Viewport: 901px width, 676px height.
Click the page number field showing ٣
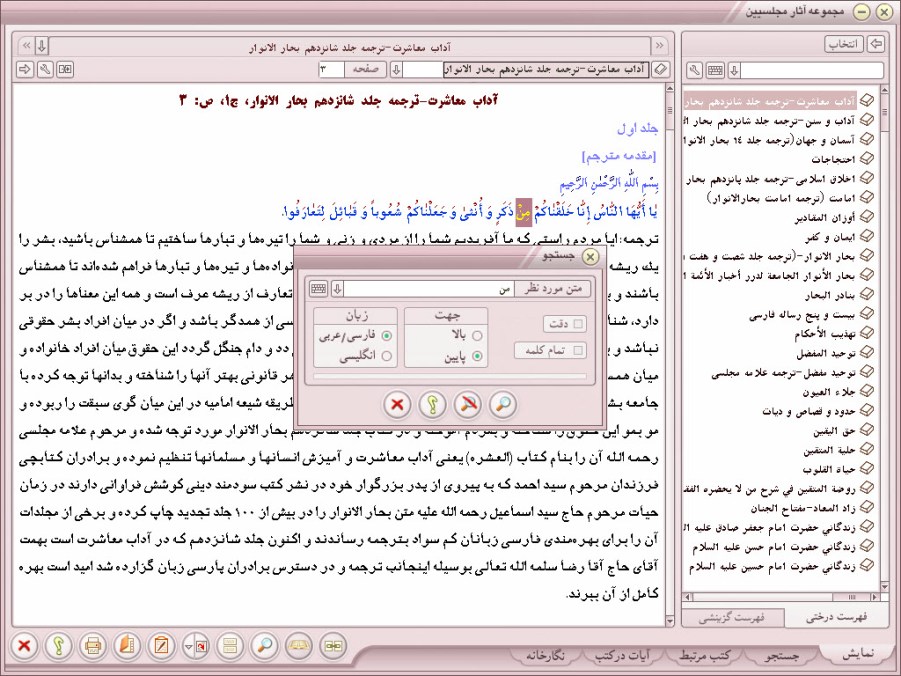click(x=332, y=70)
